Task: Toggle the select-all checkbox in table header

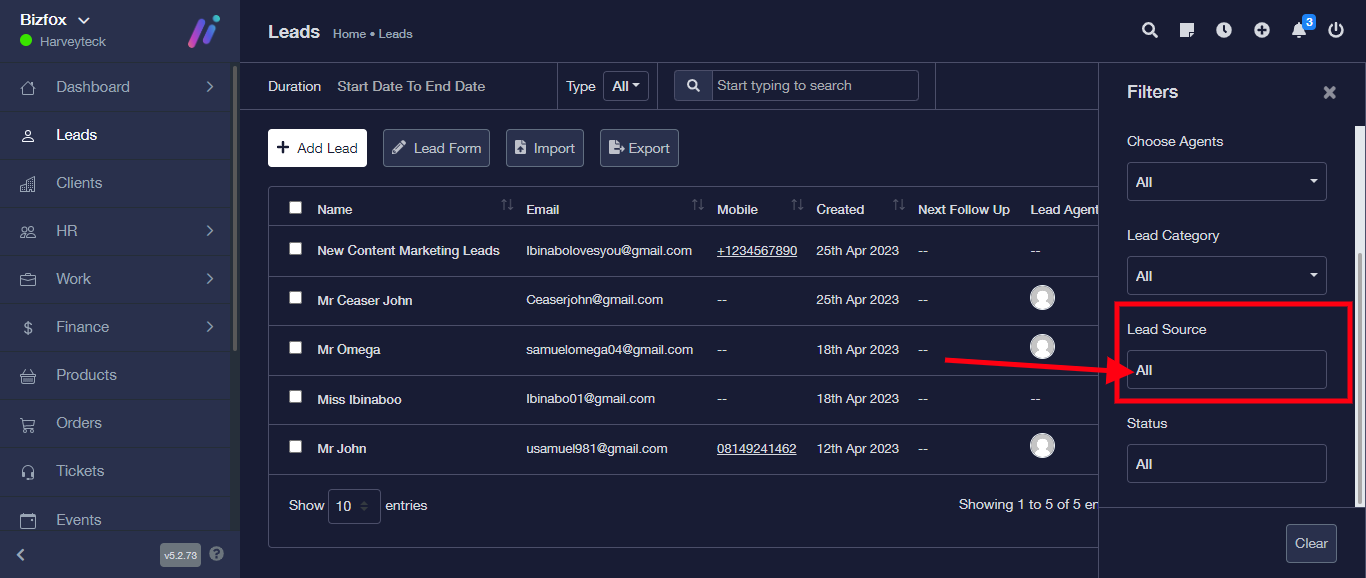Action: [x=295, y=208]
